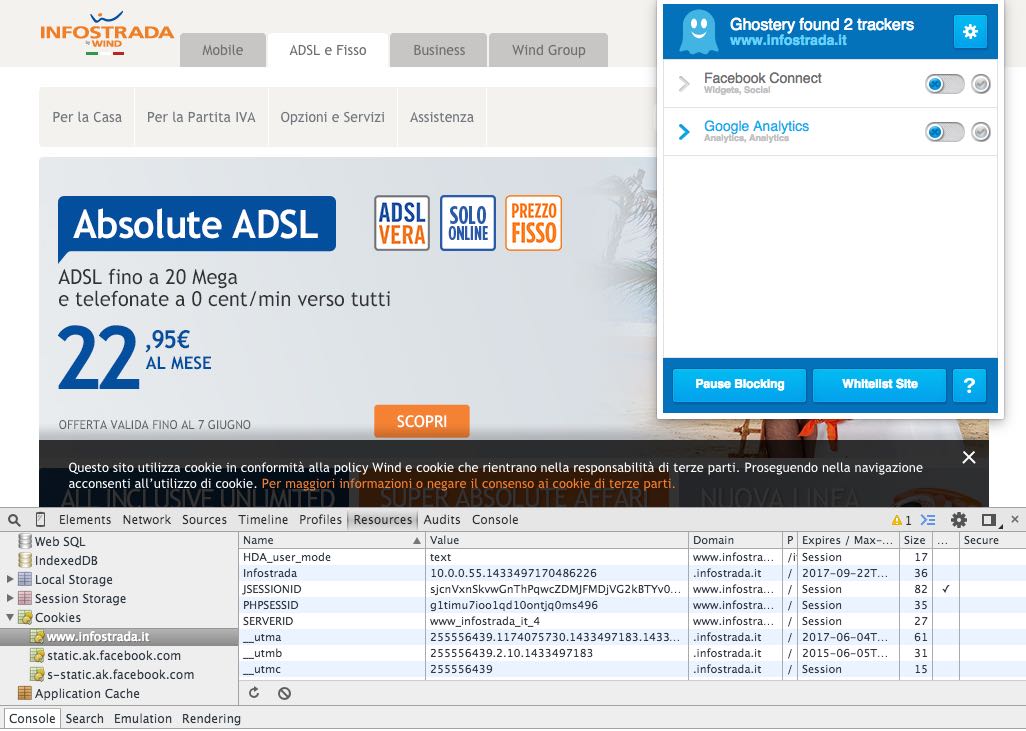Image resolution: width=1026 pixels, height=731 pixels.
Task: Change DevTools dock side icon
Action: coord(989,520)
